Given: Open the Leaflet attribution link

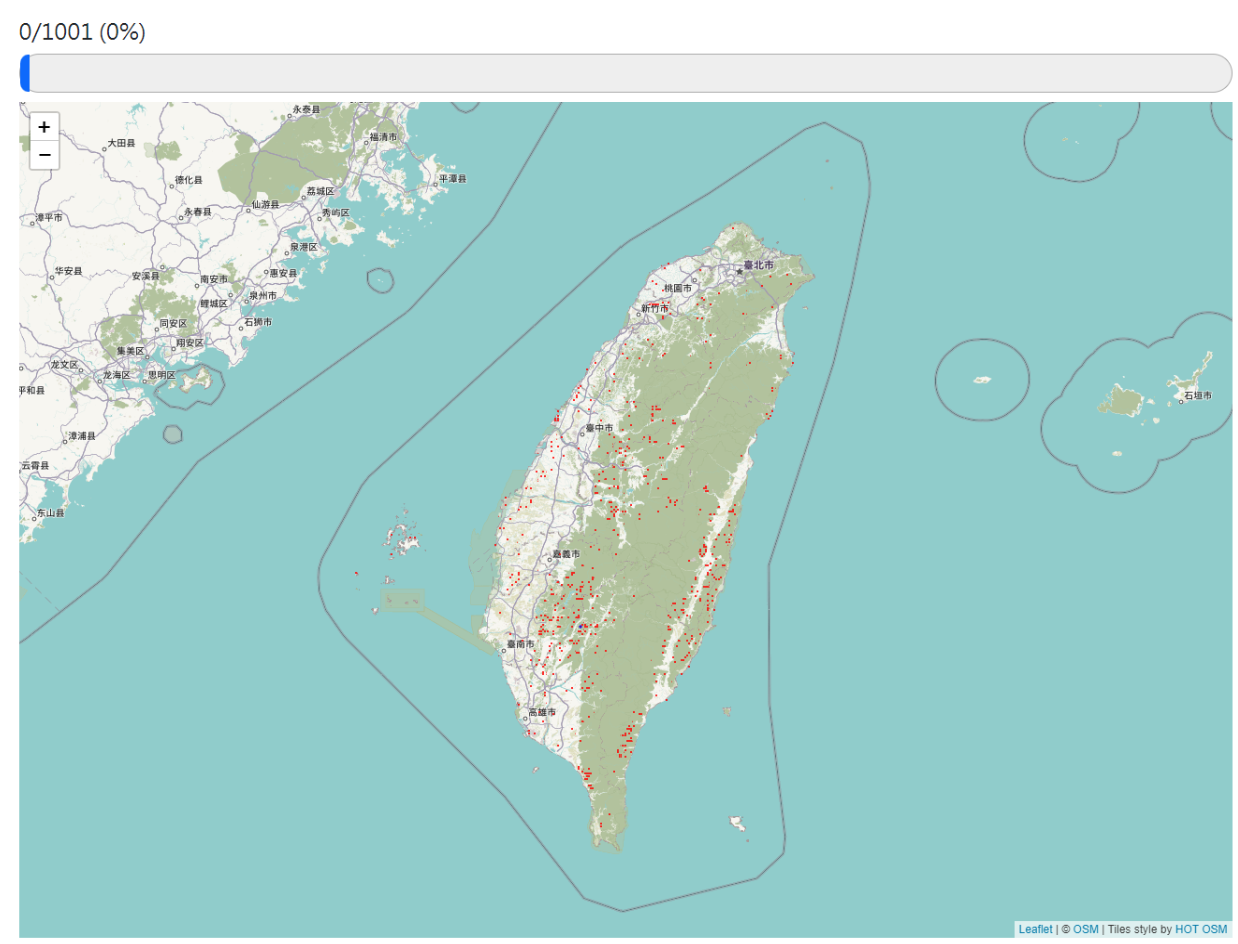Looking at the screenshot, I should point(1034,929).
